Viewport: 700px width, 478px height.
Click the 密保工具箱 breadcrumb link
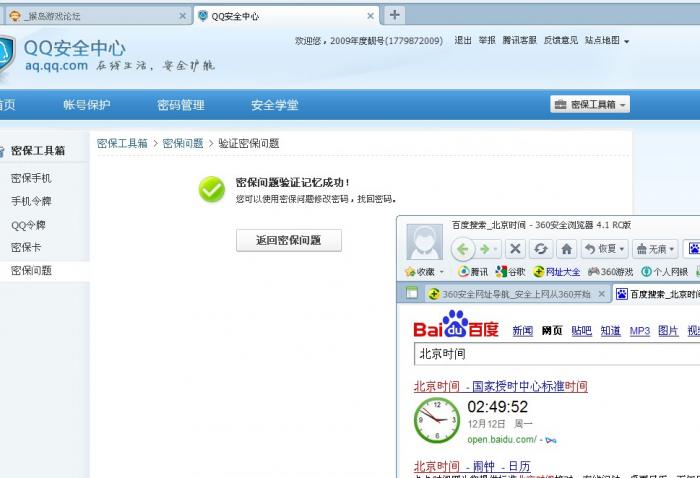click(x=122, y=143)
